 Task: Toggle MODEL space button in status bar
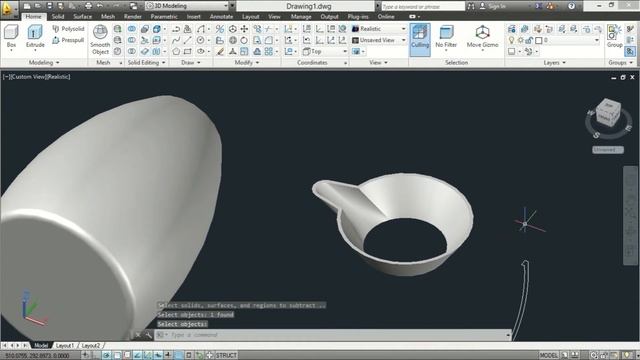[549, 356]
